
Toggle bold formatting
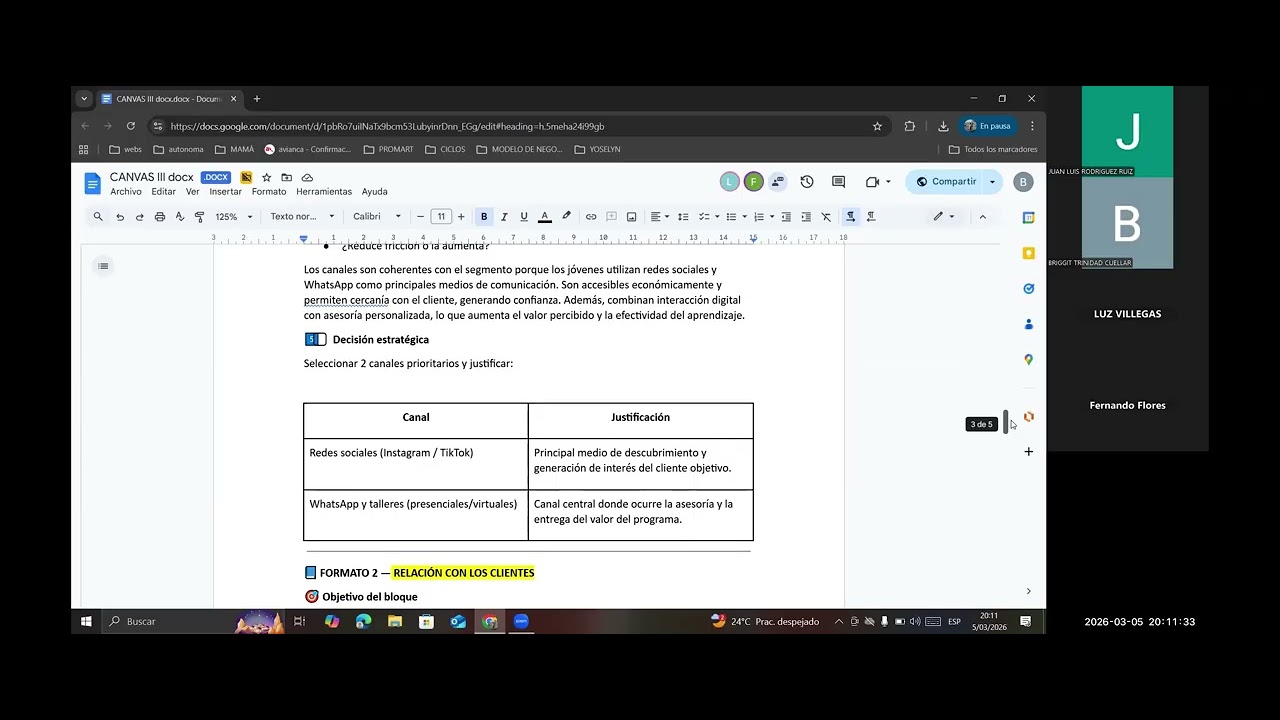point(484,217)
